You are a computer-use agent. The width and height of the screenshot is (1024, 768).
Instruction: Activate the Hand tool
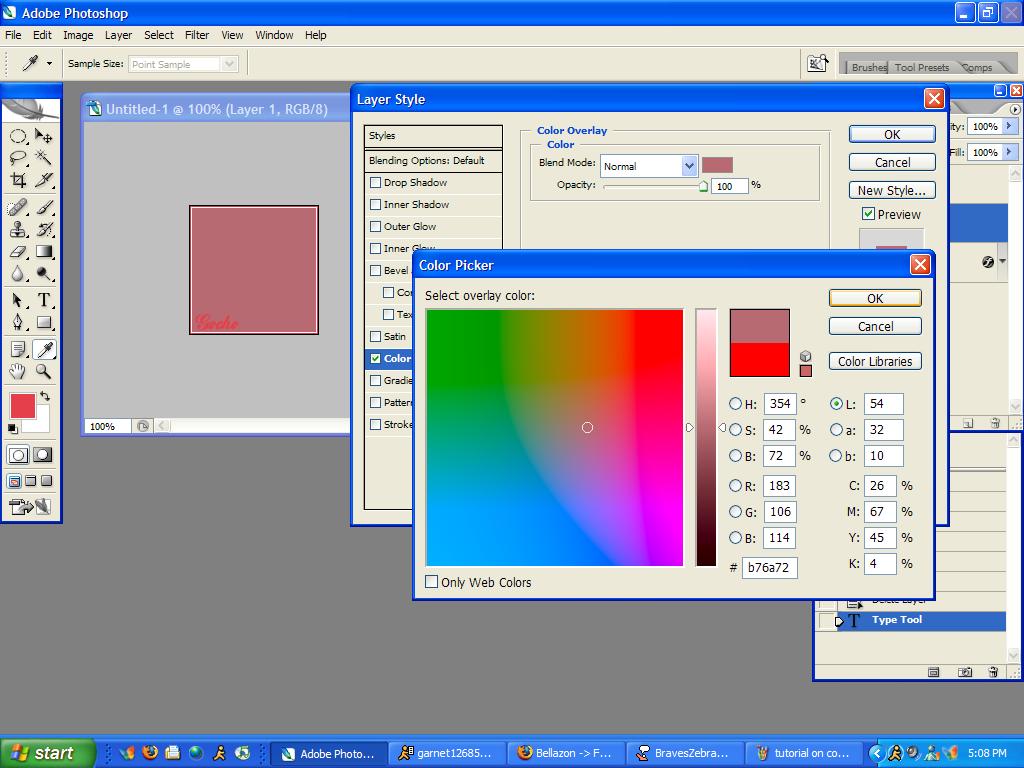tap(18, 372)
